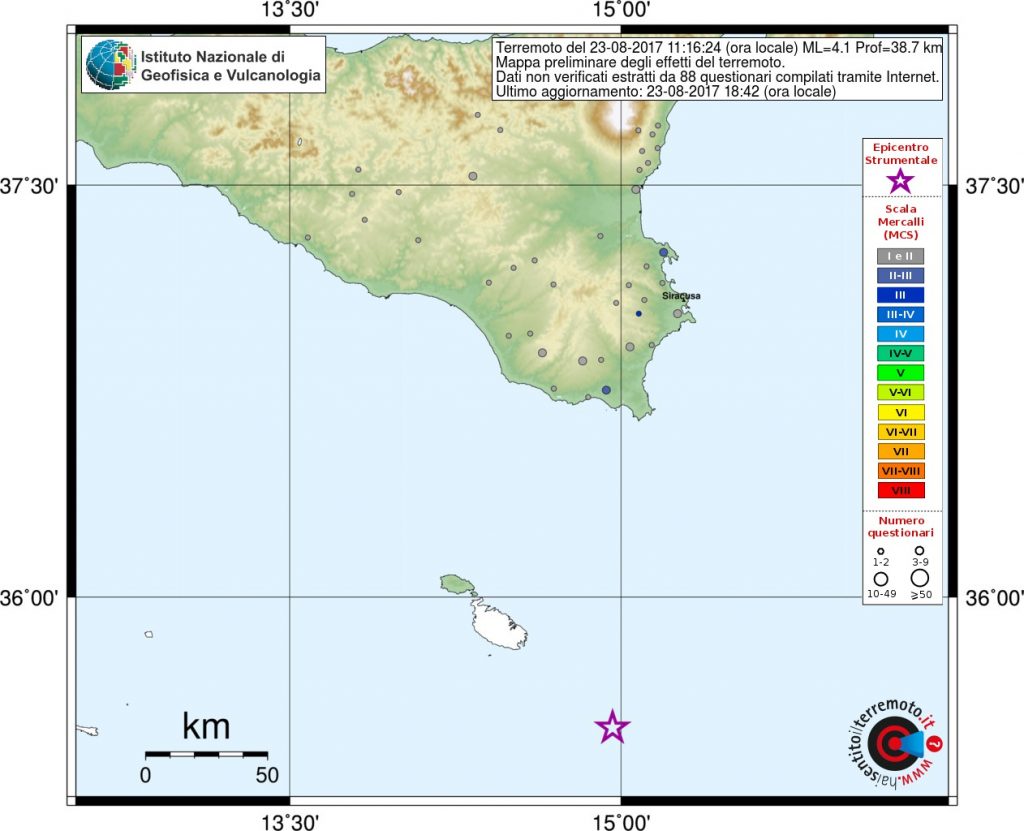Click the 'Istituto Nazionale di Geofisica' title text
This screenshot has height=831, width=1024.
tap(230, 64)
